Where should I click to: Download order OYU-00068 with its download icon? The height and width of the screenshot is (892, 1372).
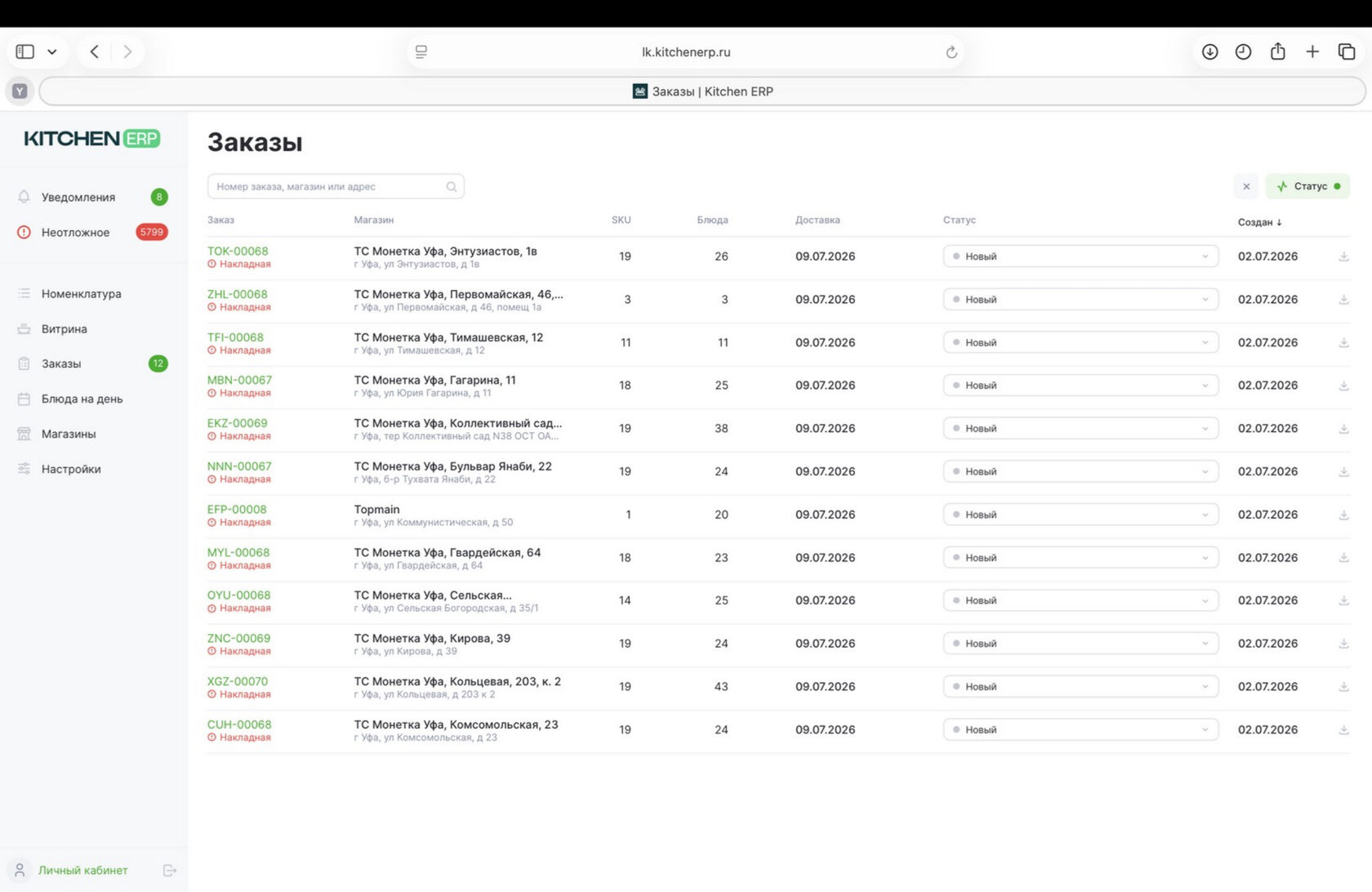(x=1343, y=600)
